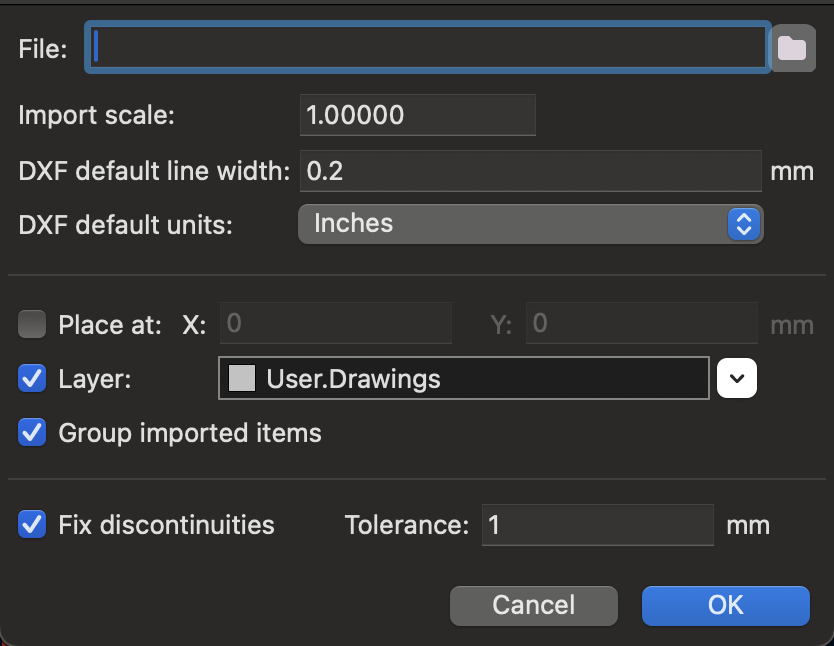Click the DXF default line width field

[x=530, y=171]
